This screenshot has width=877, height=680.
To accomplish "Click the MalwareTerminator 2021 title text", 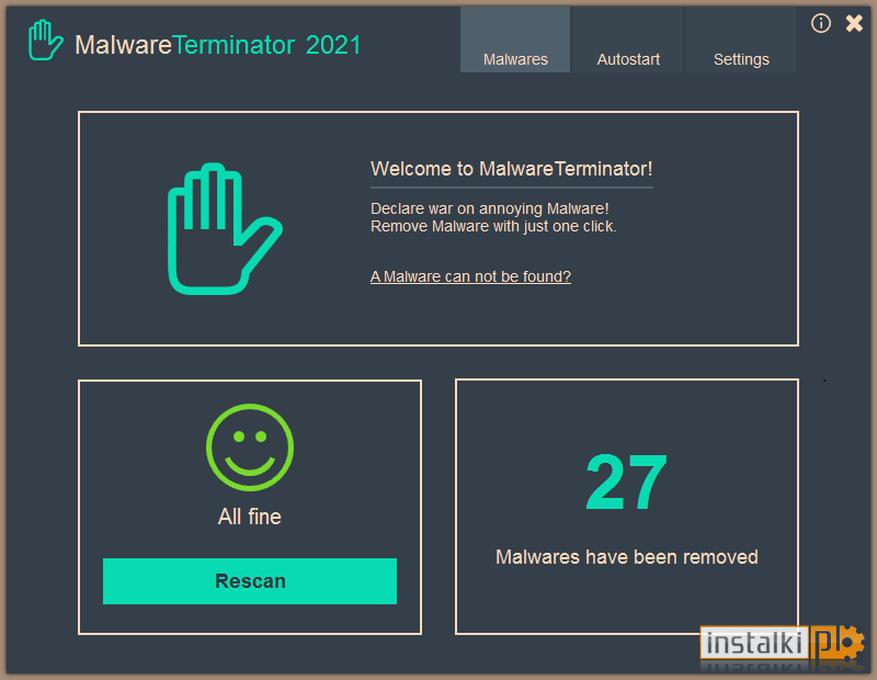I will 218,45.
